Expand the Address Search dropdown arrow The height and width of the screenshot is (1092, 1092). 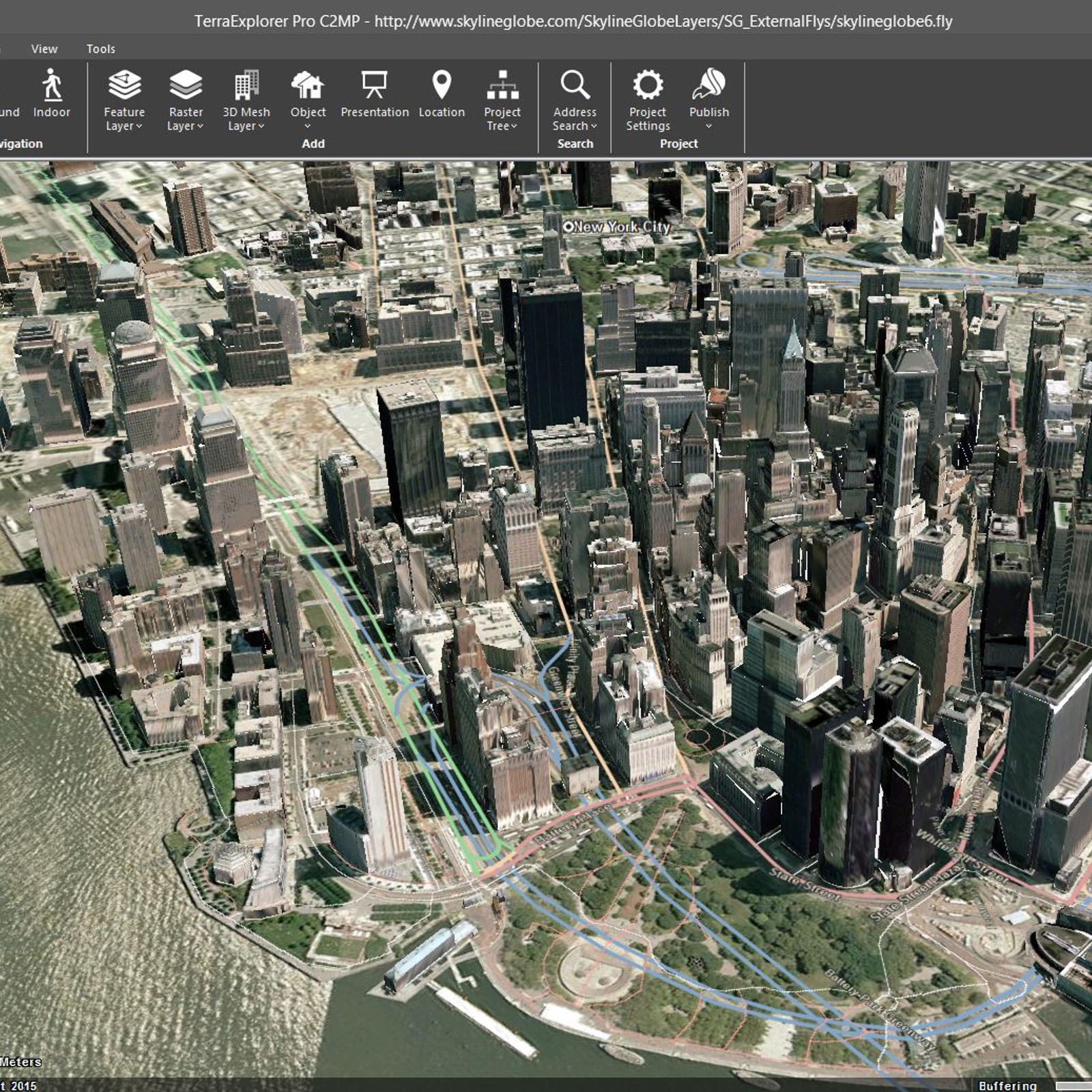pyautogui.click(x=594, y=126)
